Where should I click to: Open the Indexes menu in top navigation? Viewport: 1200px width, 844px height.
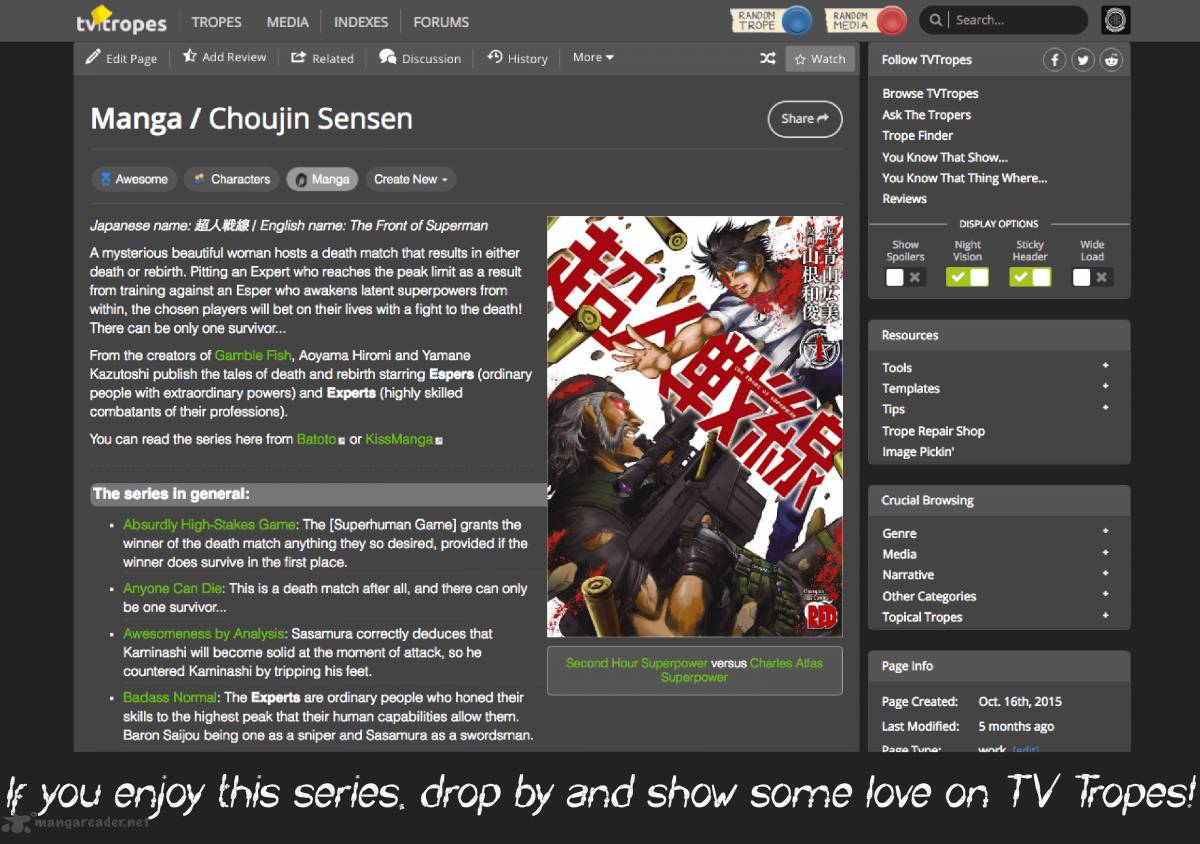click(361, 21)
